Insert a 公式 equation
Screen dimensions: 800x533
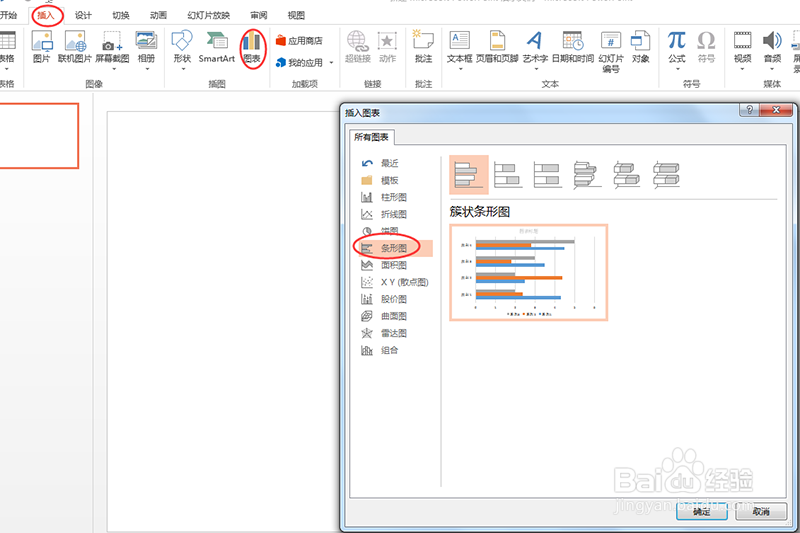tap(677, 47)
